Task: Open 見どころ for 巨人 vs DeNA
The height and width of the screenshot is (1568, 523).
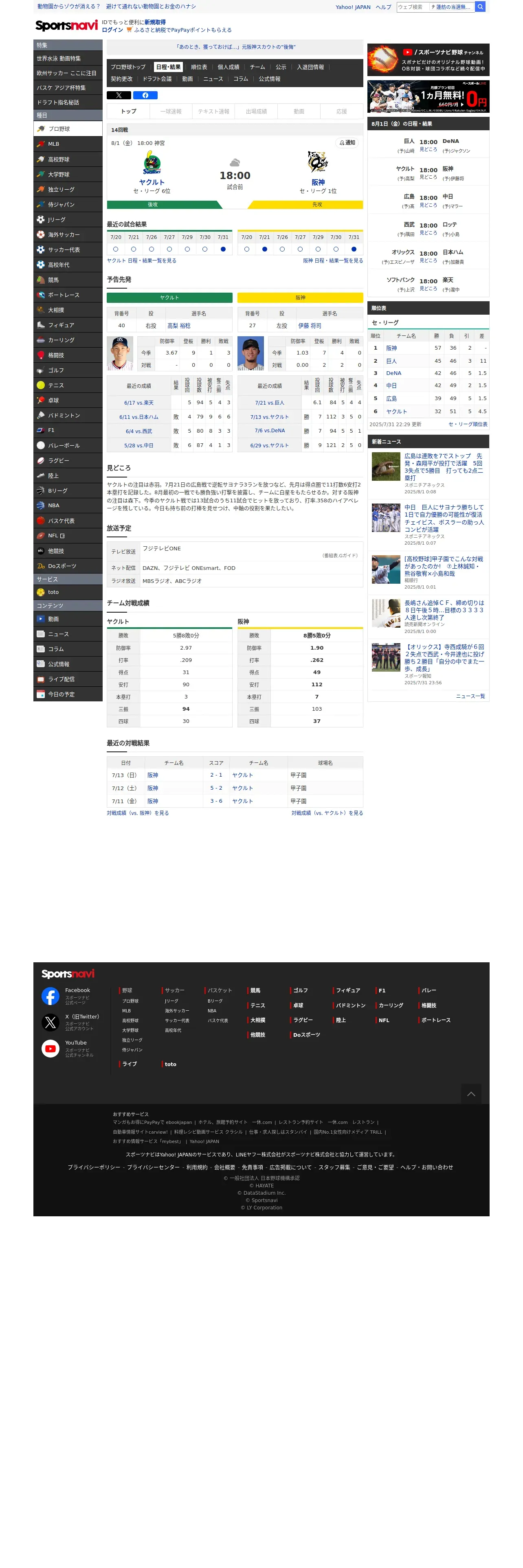Action: 428,149
